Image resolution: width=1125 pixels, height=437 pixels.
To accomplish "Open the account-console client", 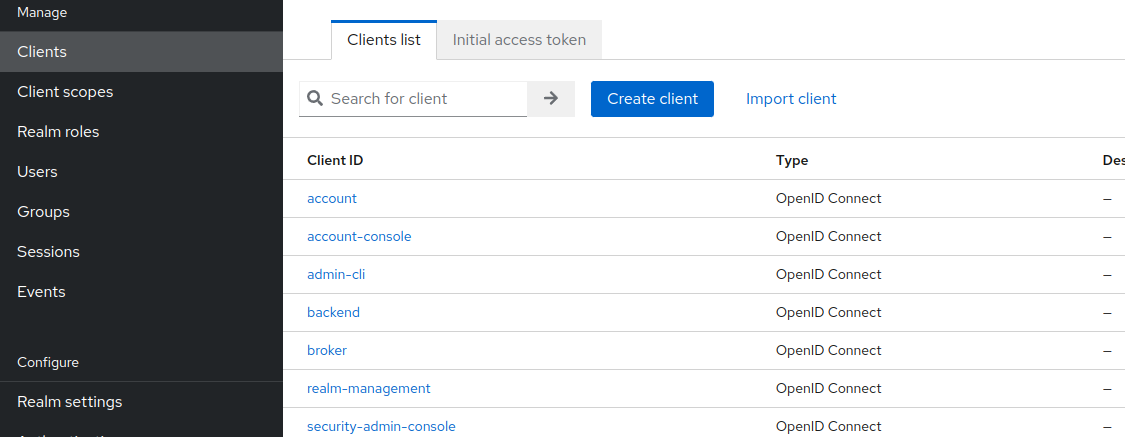I will pyautogui.click(x=359, y=237).
